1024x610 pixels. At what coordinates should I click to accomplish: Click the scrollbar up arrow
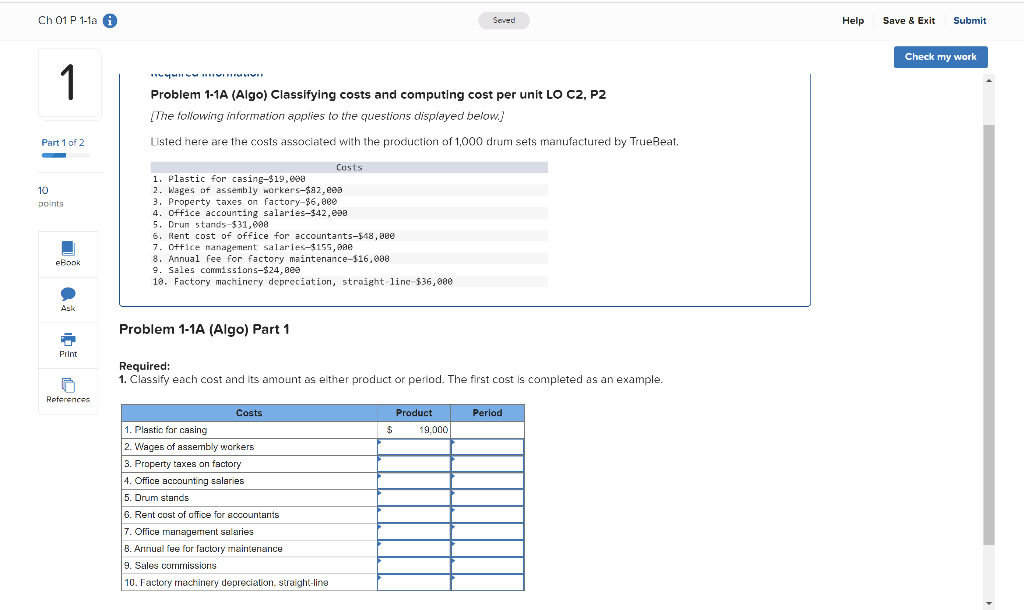[x=989, y=80]
